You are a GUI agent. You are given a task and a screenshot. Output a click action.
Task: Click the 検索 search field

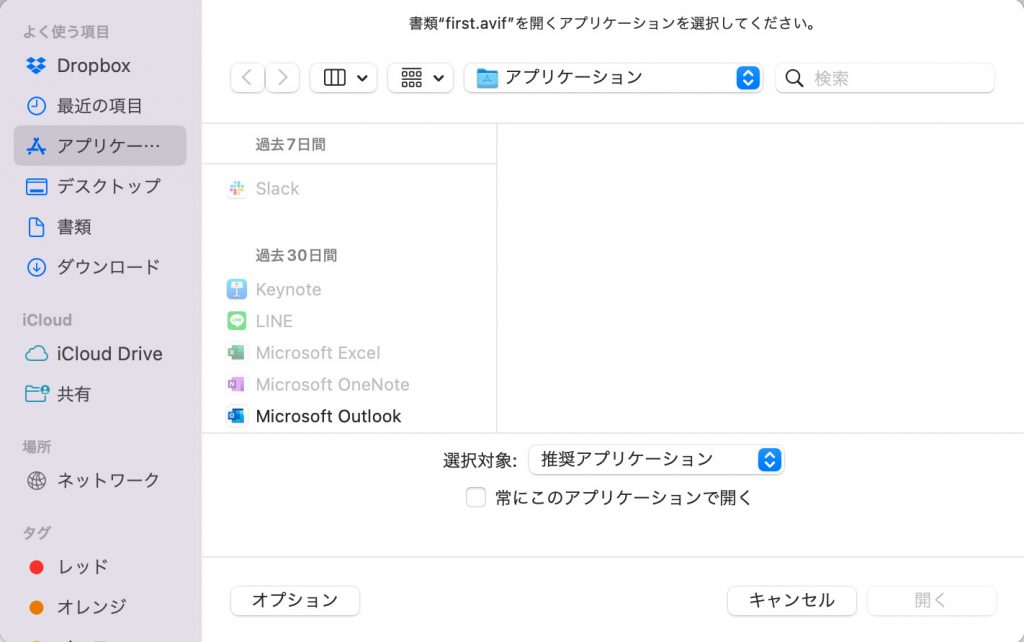coord(885,78)
